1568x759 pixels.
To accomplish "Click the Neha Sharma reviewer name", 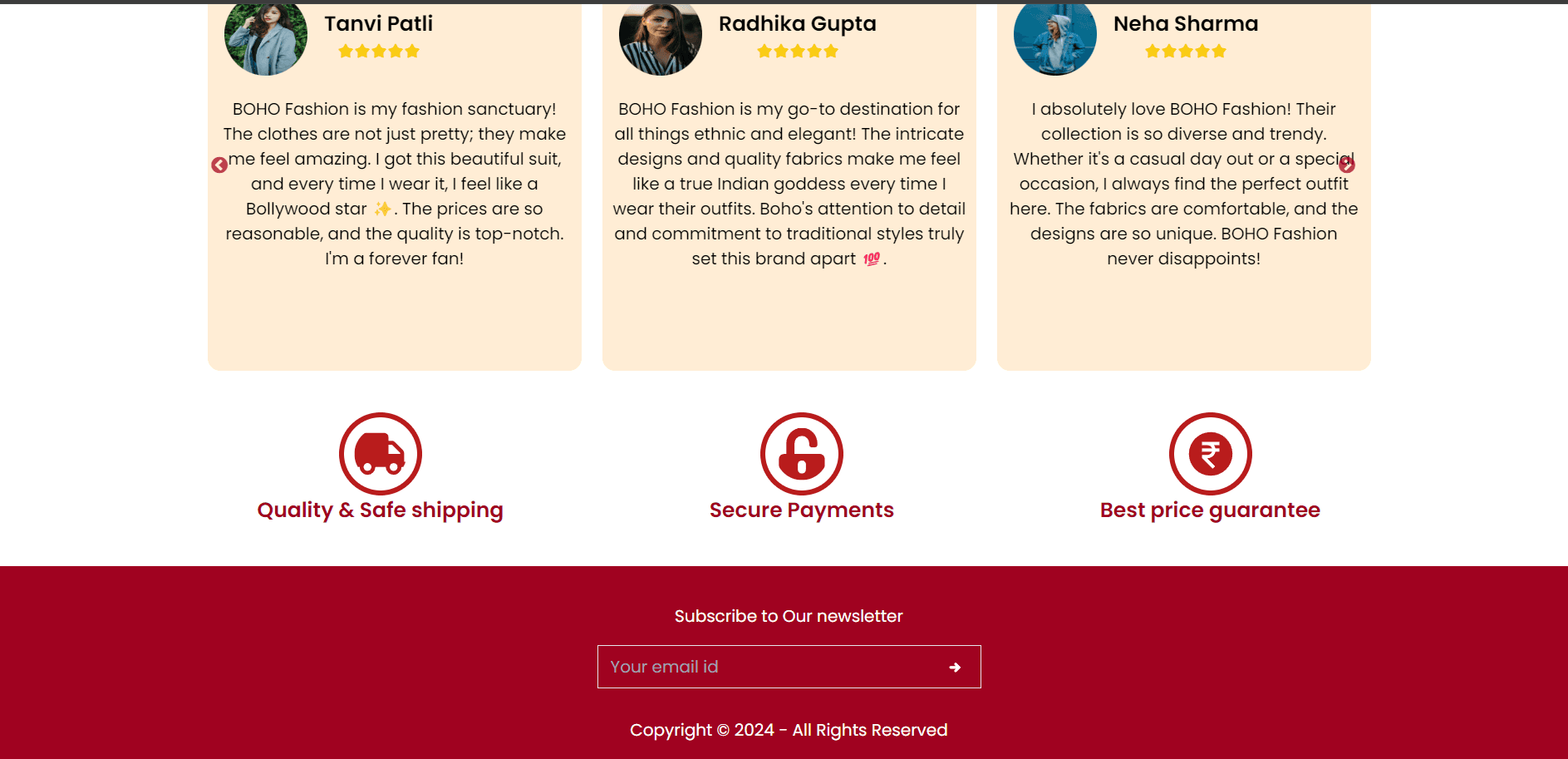I will (x=1186, y=23).
